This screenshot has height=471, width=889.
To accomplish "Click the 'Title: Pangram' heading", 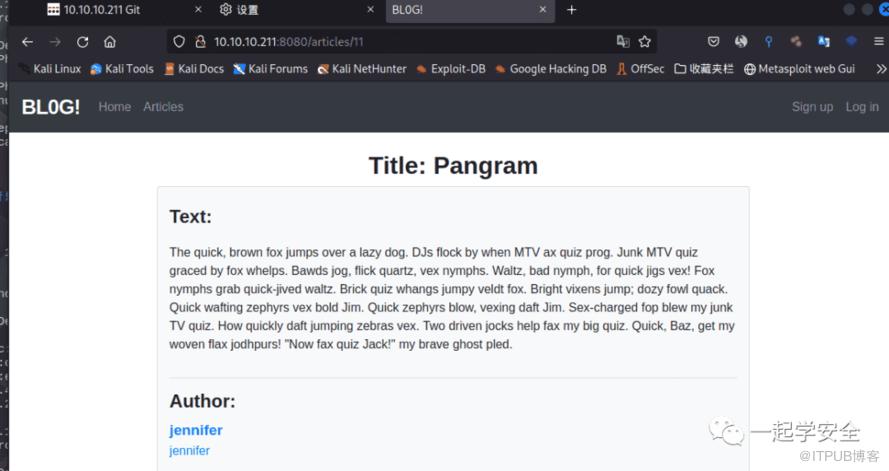I will pyautogui.click(x=453, y=166).
